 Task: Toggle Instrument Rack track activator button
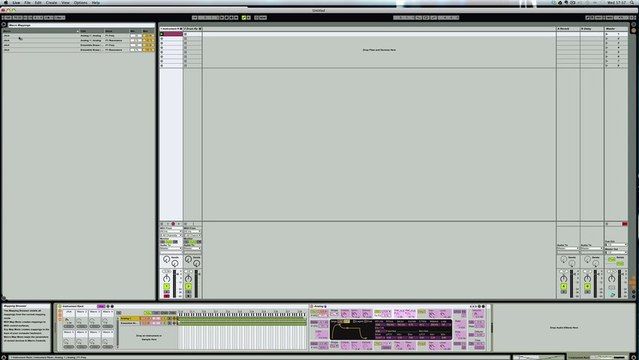(167, 287)
